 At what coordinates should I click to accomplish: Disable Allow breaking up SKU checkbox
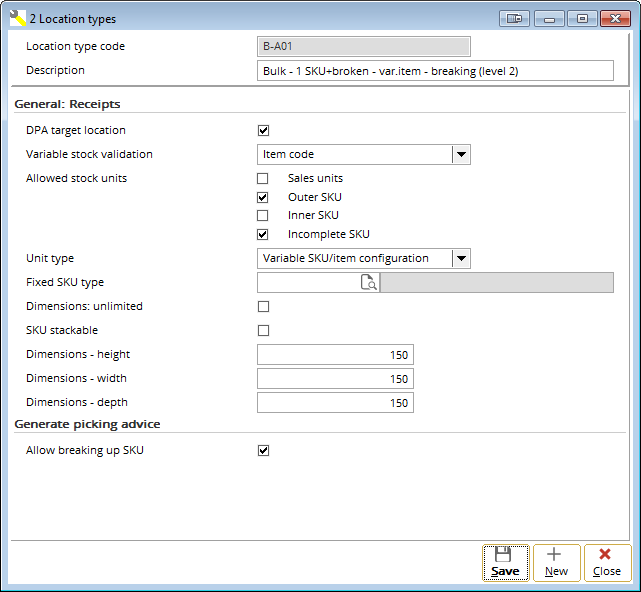[264, 450]
